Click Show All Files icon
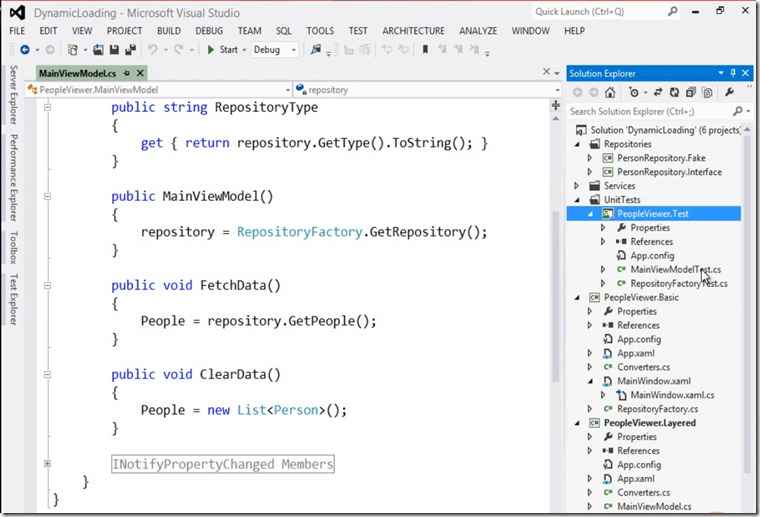Screen dimensions: 760x517 coord(707,92)
